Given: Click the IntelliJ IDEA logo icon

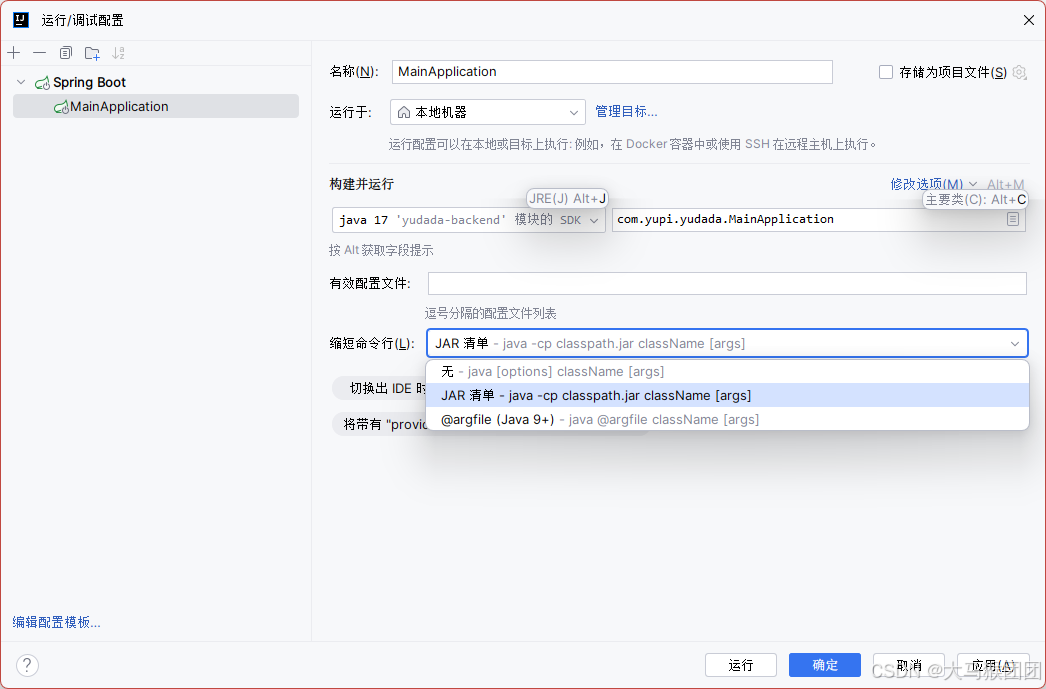Looking at the screenshot, I should [21, 20].
